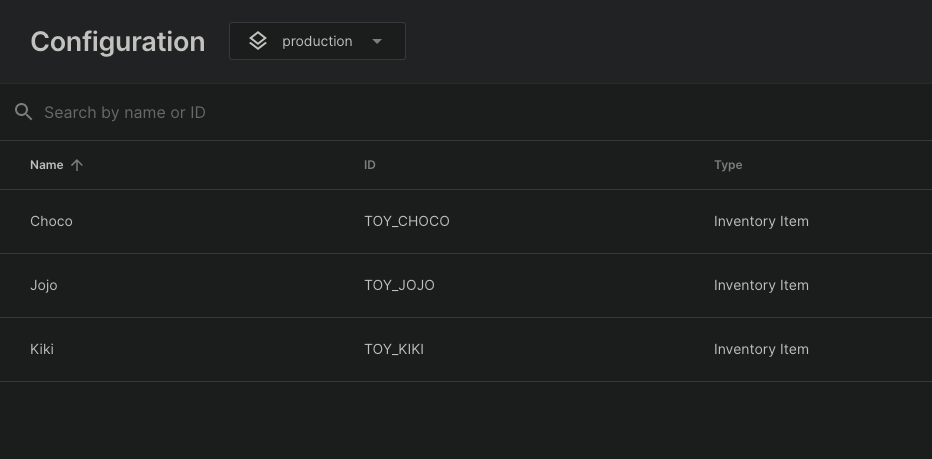Select the Kiki item name
This screenshot has width=932, height=459.
tap(42, 349)
